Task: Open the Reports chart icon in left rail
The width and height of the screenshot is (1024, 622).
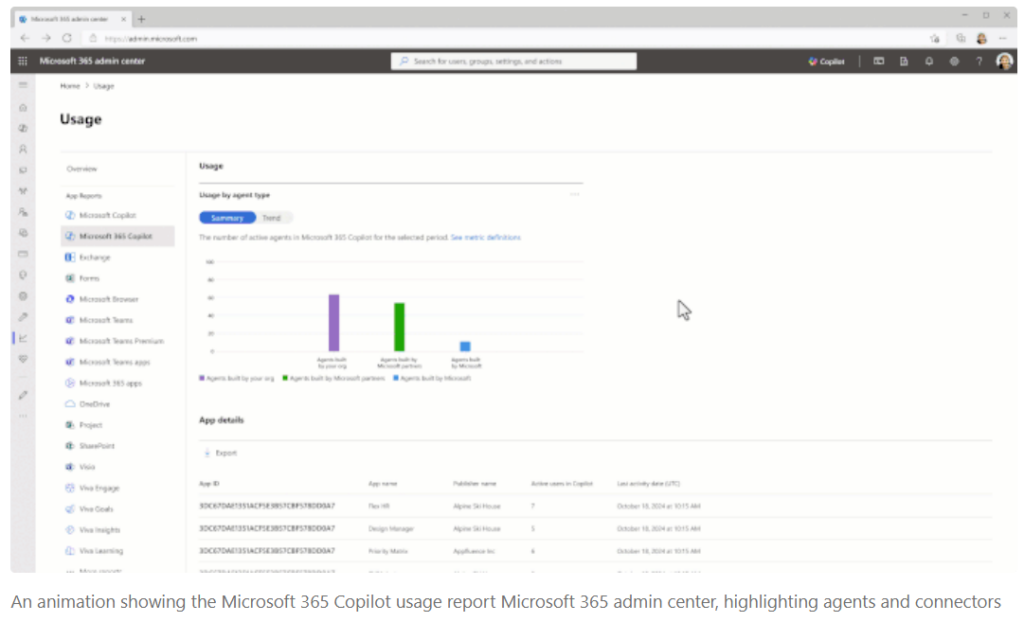Action: pyautogui.click(x=23, y=338)
